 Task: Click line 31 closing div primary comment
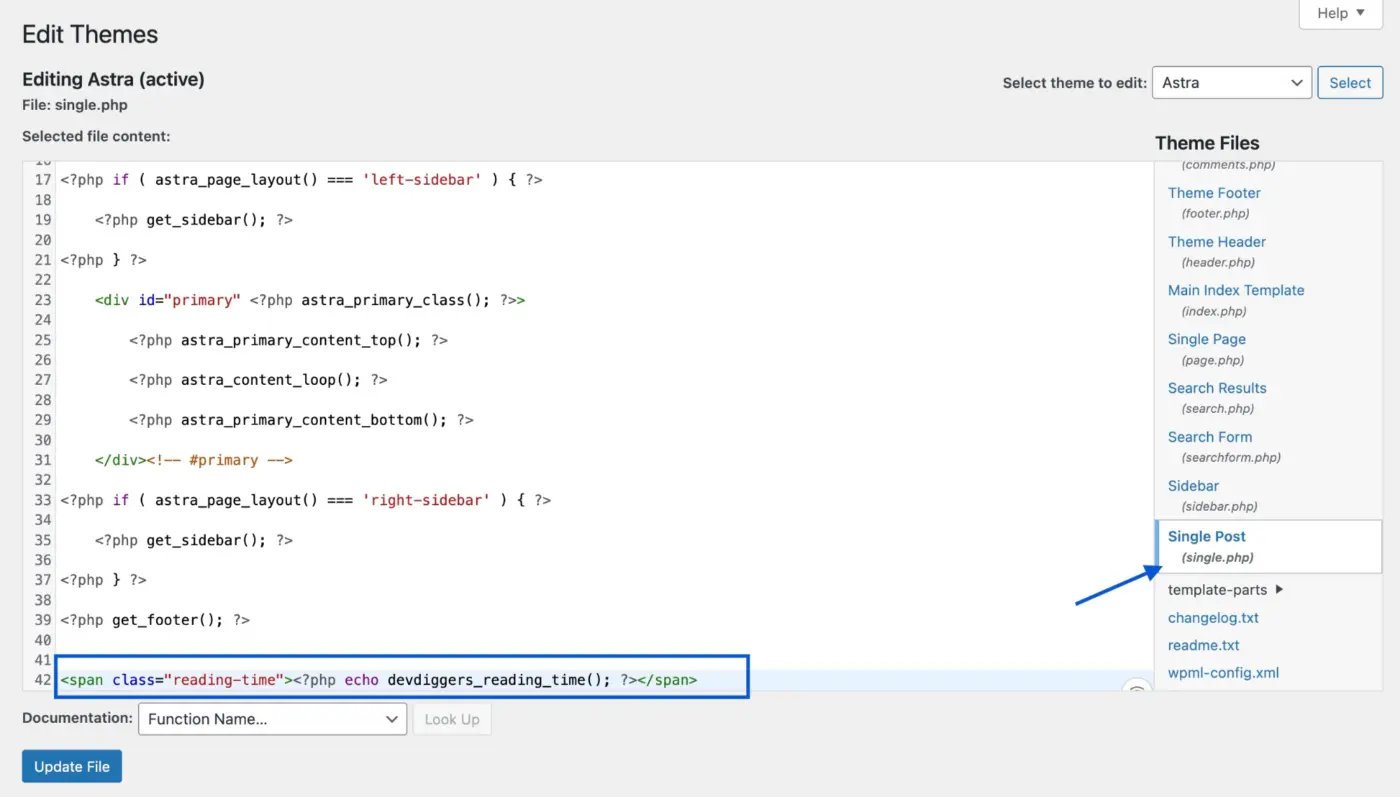pyautogui.click(x=194, y=460)
